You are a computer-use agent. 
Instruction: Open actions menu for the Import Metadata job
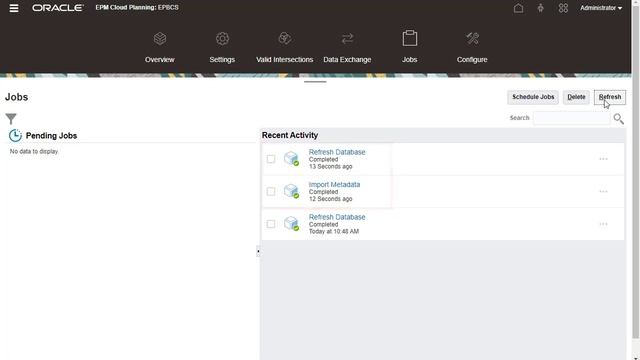pyautogui.click(x=603, y=191)
